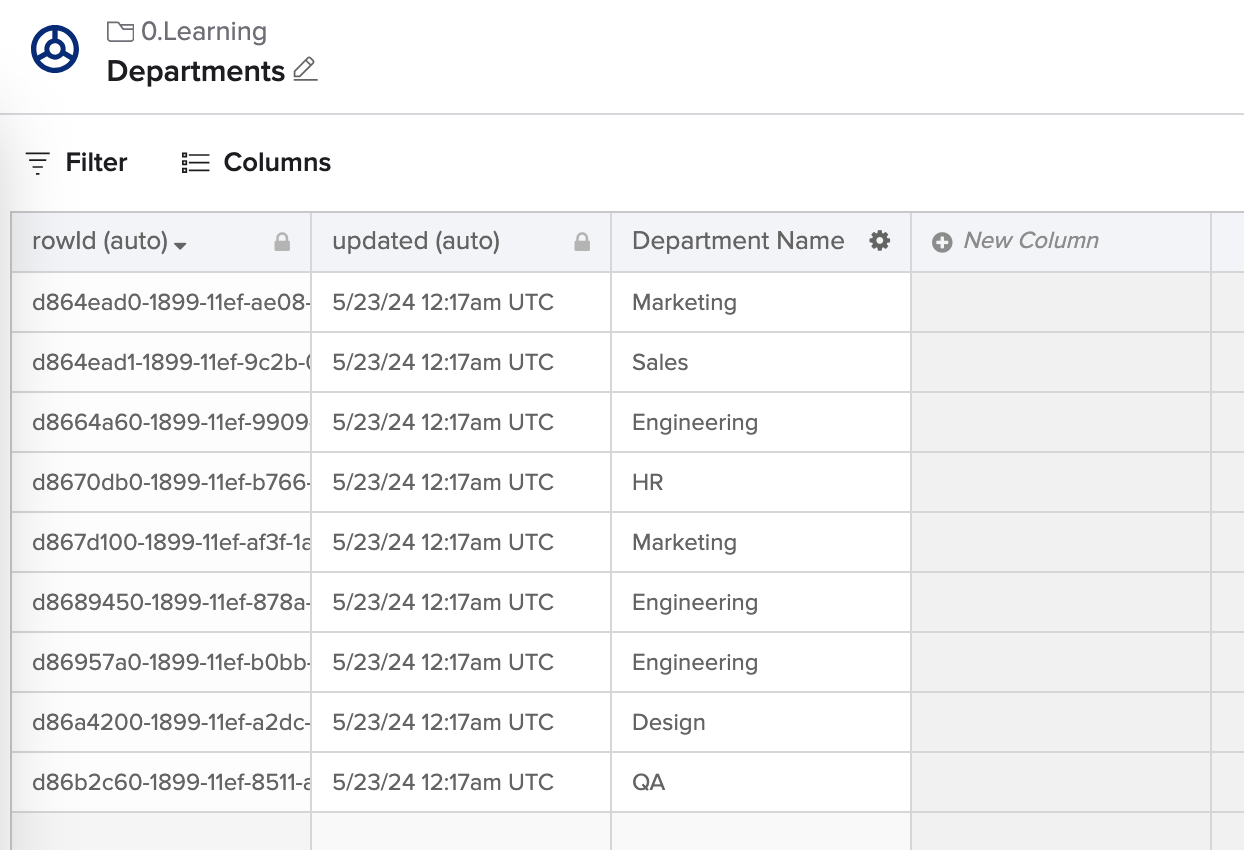The image size is (1244, 850).
Task: Click the Columns list icon
Action: point(194,162)
